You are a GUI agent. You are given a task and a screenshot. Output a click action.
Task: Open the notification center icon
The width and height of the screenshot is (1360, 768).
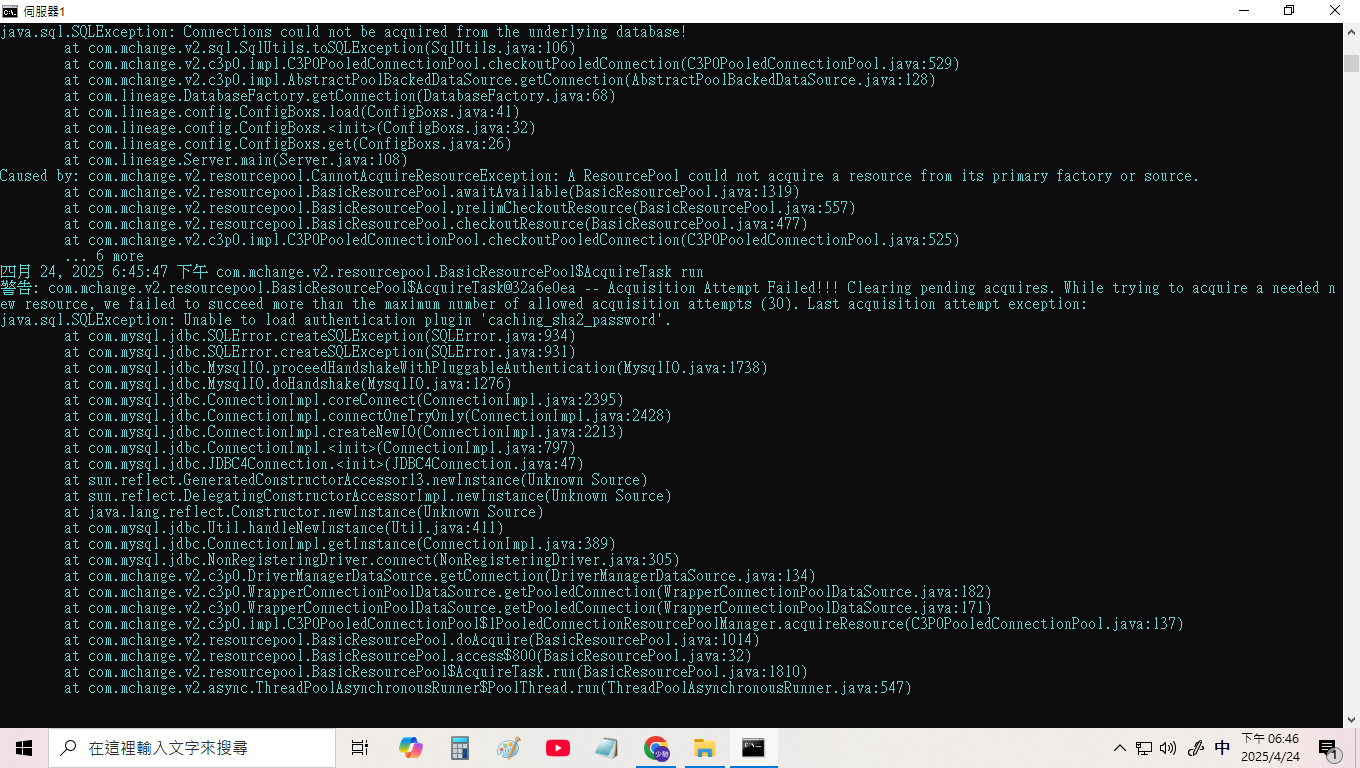(x=1329, y=748)
